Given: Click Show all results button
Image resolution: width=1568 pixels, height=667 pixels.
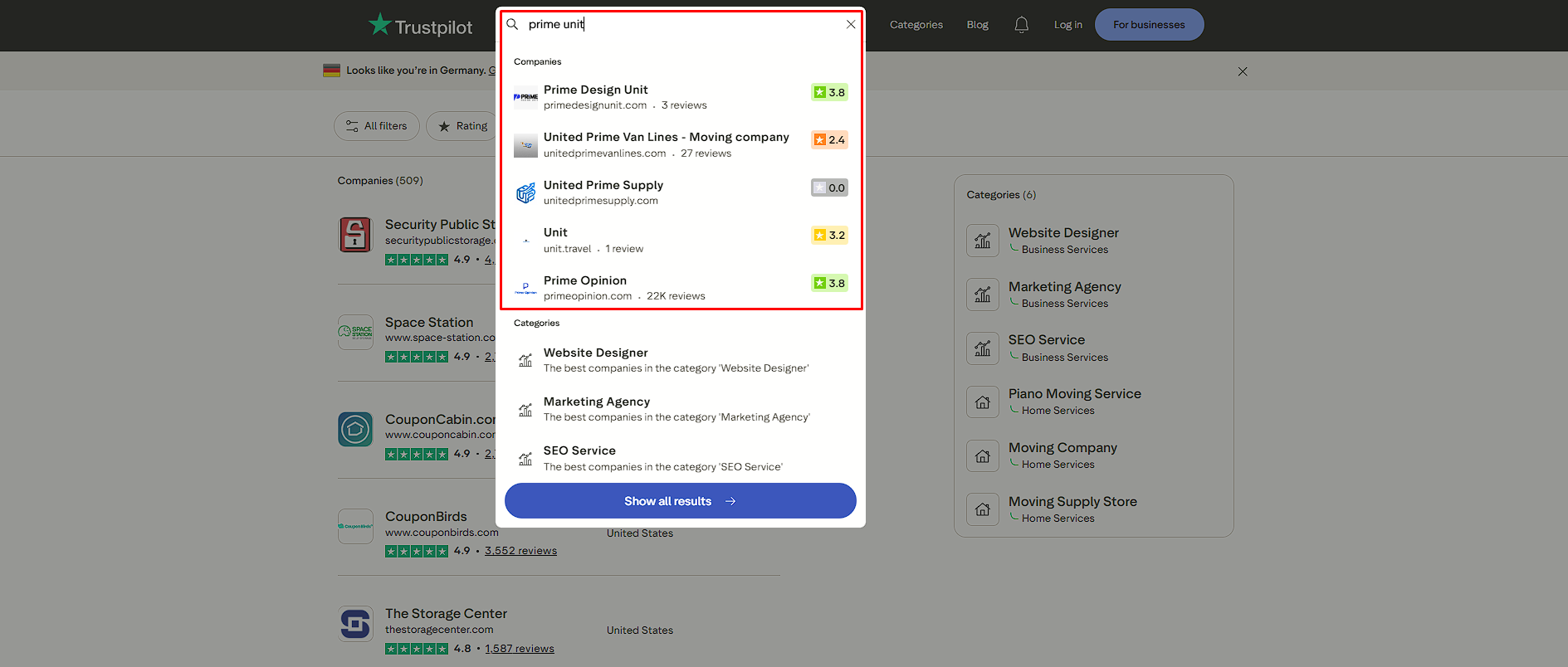Looking at the screenshot, I should tap(681, 501).
